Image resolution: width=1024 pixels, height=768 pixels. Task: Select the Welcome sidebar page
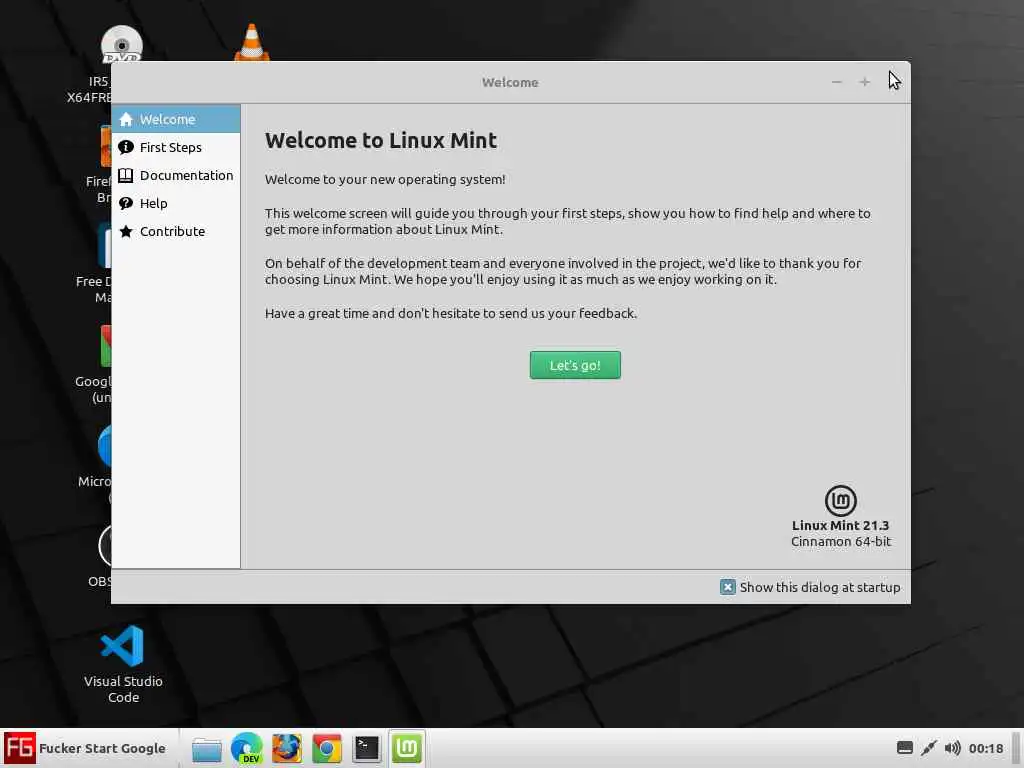[x=176, y=120]
